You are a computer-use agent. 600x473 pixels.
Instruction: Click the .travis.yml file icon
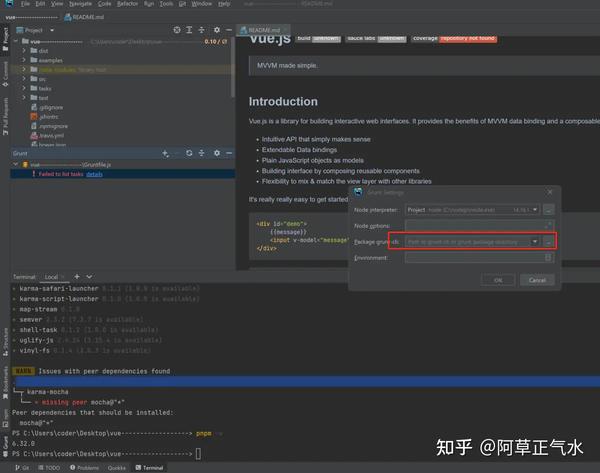tap(34, 135)
